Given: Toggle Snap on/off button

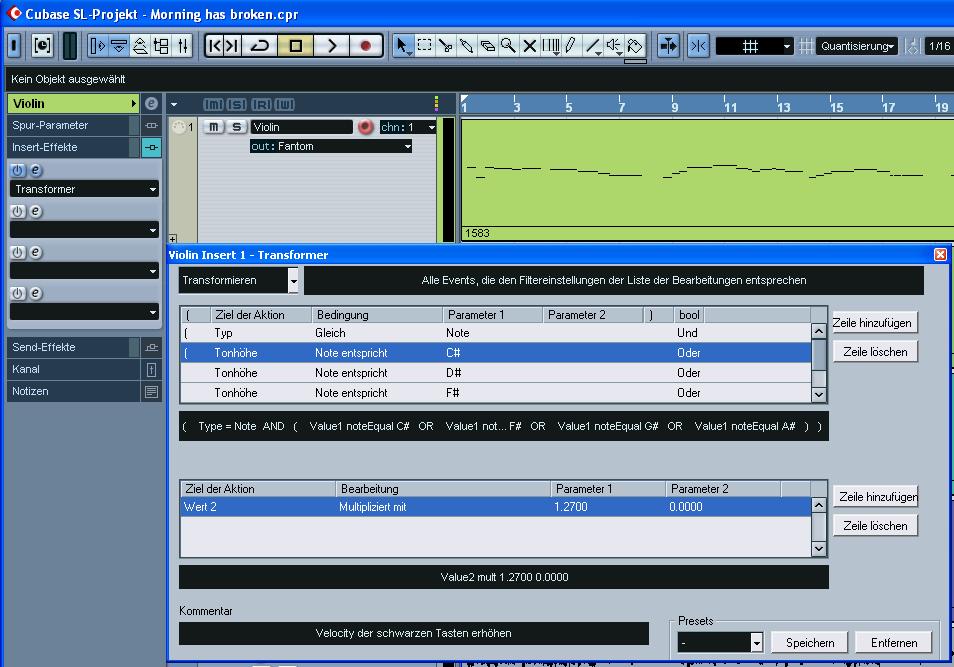Looking at the screenshot, I should (x=698, y=46).
